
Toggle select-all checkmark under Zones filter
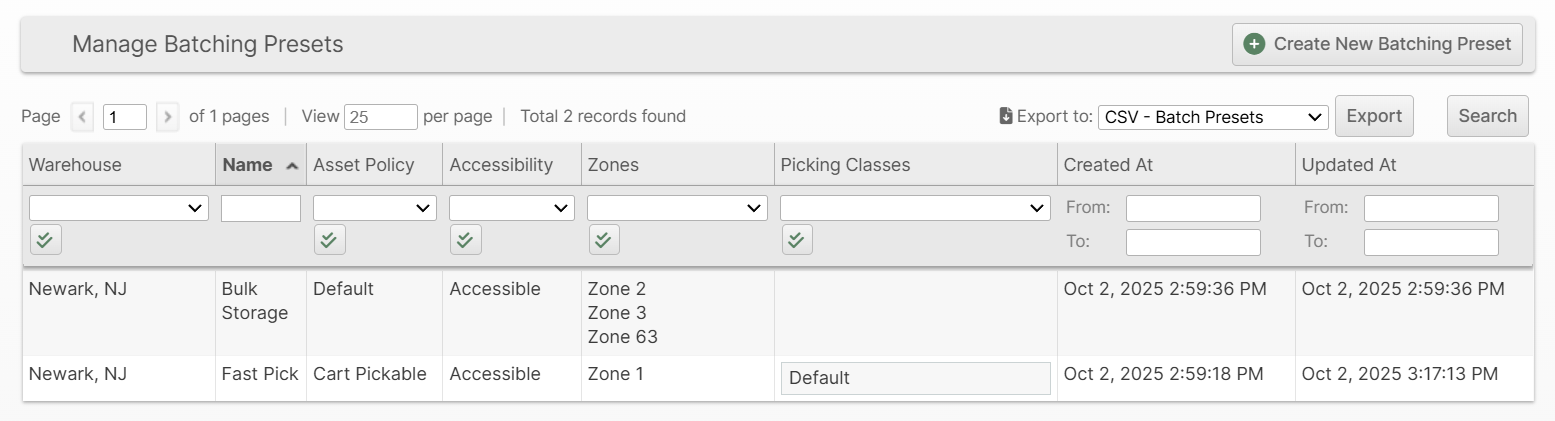click(x=603, y=240)
